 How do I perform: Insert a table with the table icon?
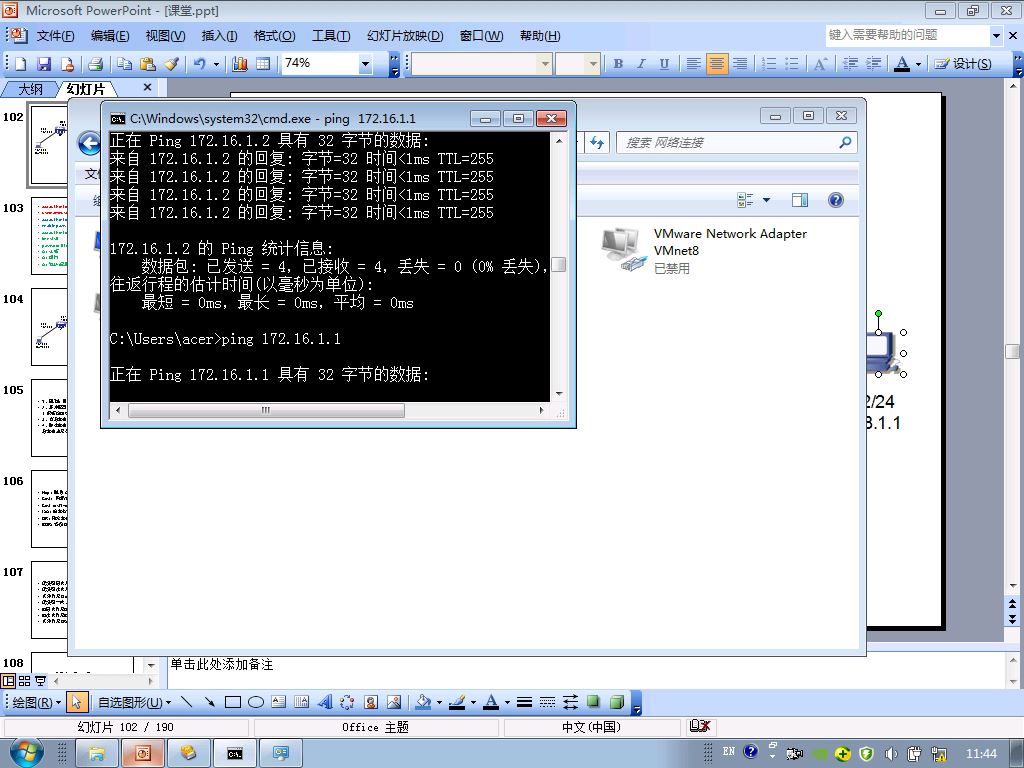point(263,63)
